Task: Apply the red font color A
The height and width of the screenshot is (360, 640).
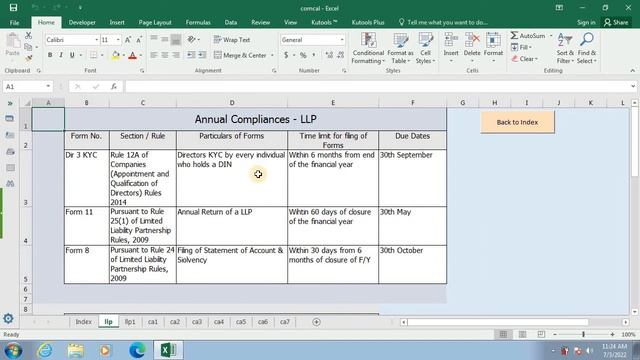Action: point(132,55)
